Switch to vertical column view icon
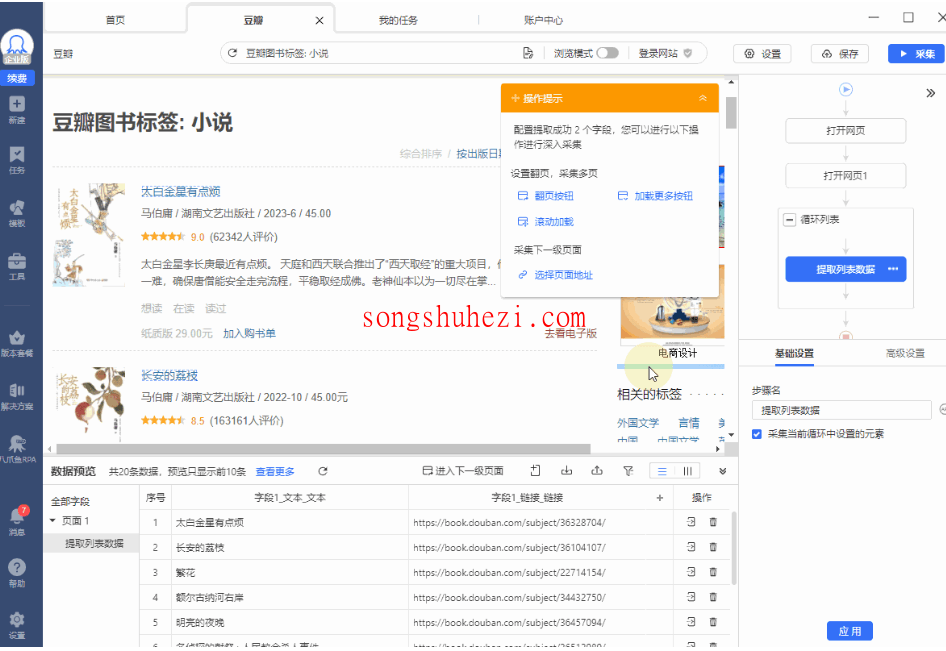 [x=687, y=471]
